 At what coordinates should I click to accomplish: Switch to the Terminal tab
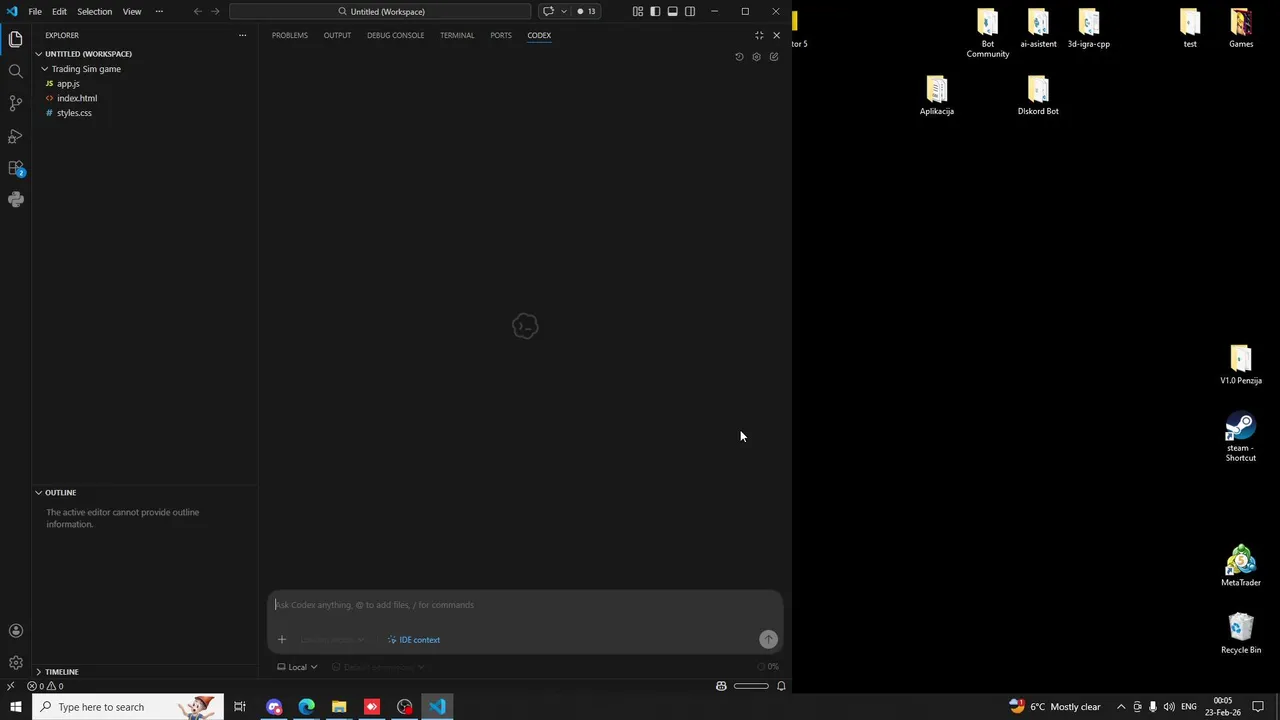coord(457,35)
